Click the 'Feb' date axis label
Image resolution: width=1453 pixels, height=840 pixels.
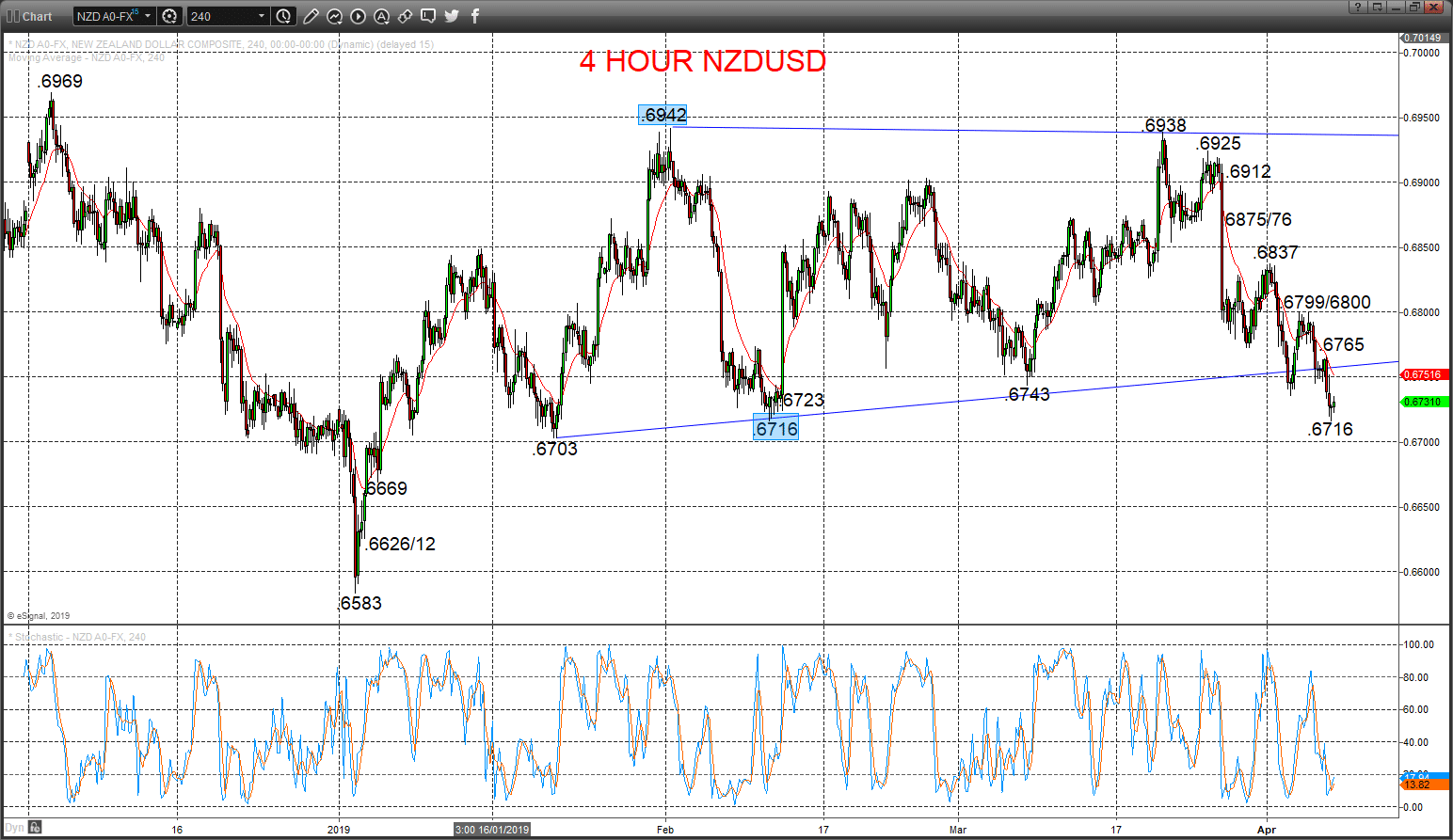point(665,830)
